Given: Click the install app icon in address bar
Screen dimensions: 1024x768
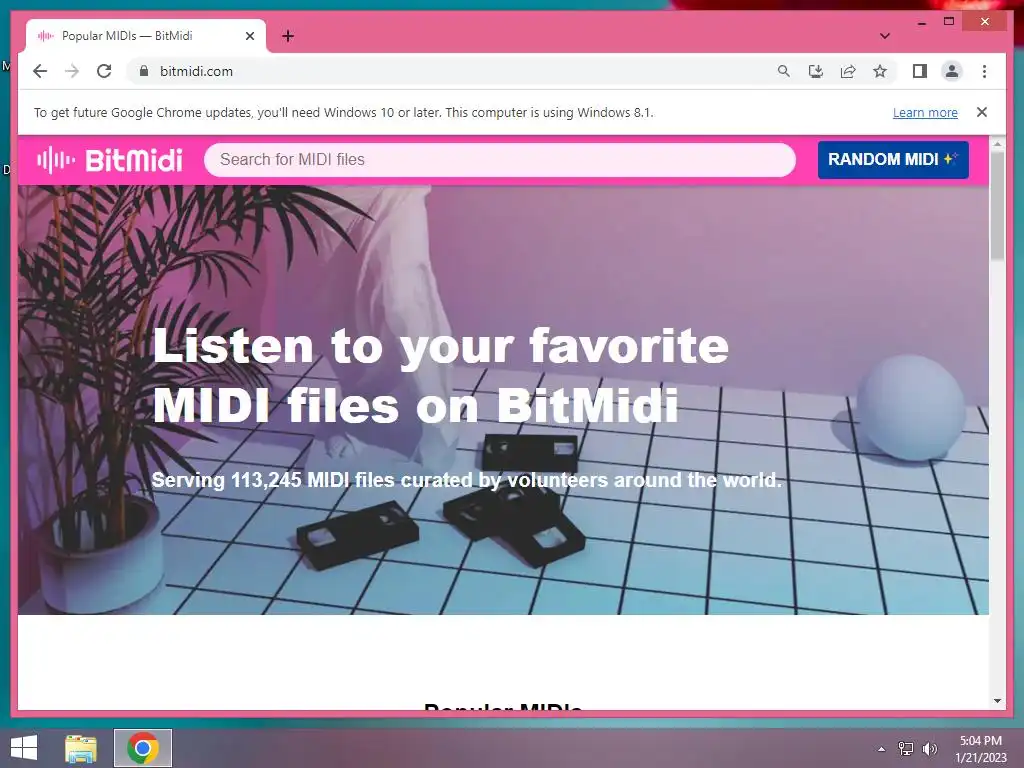Looking at the screenshot, I should pyautogui.click(x=816, y=71).
